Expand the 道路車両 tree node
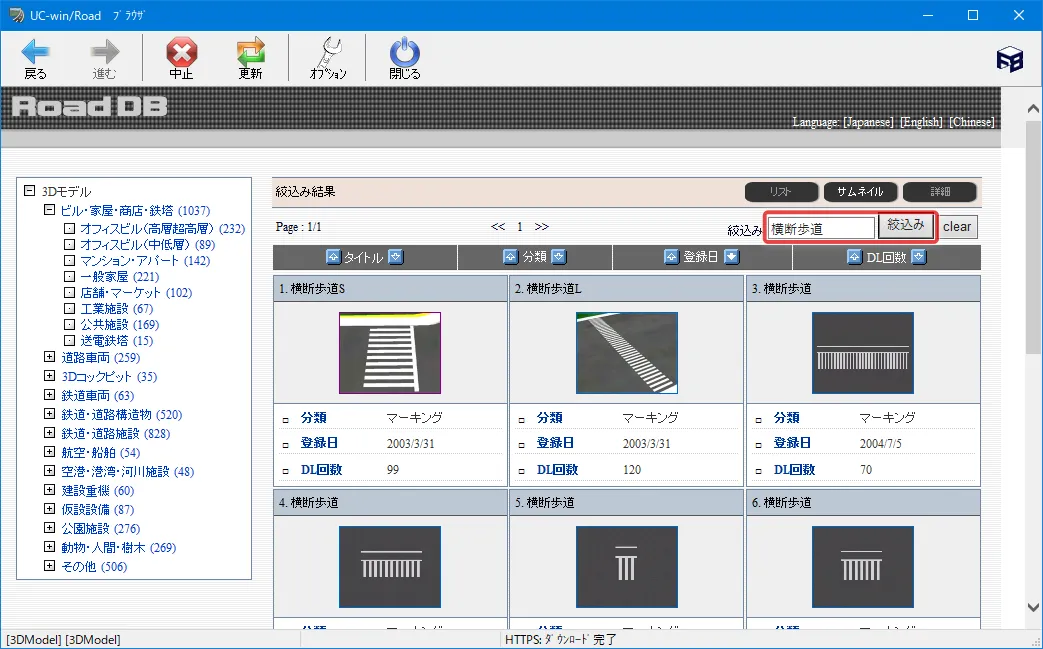The width and height of the screenshot is (1043, 649). (x=50, y=357)
